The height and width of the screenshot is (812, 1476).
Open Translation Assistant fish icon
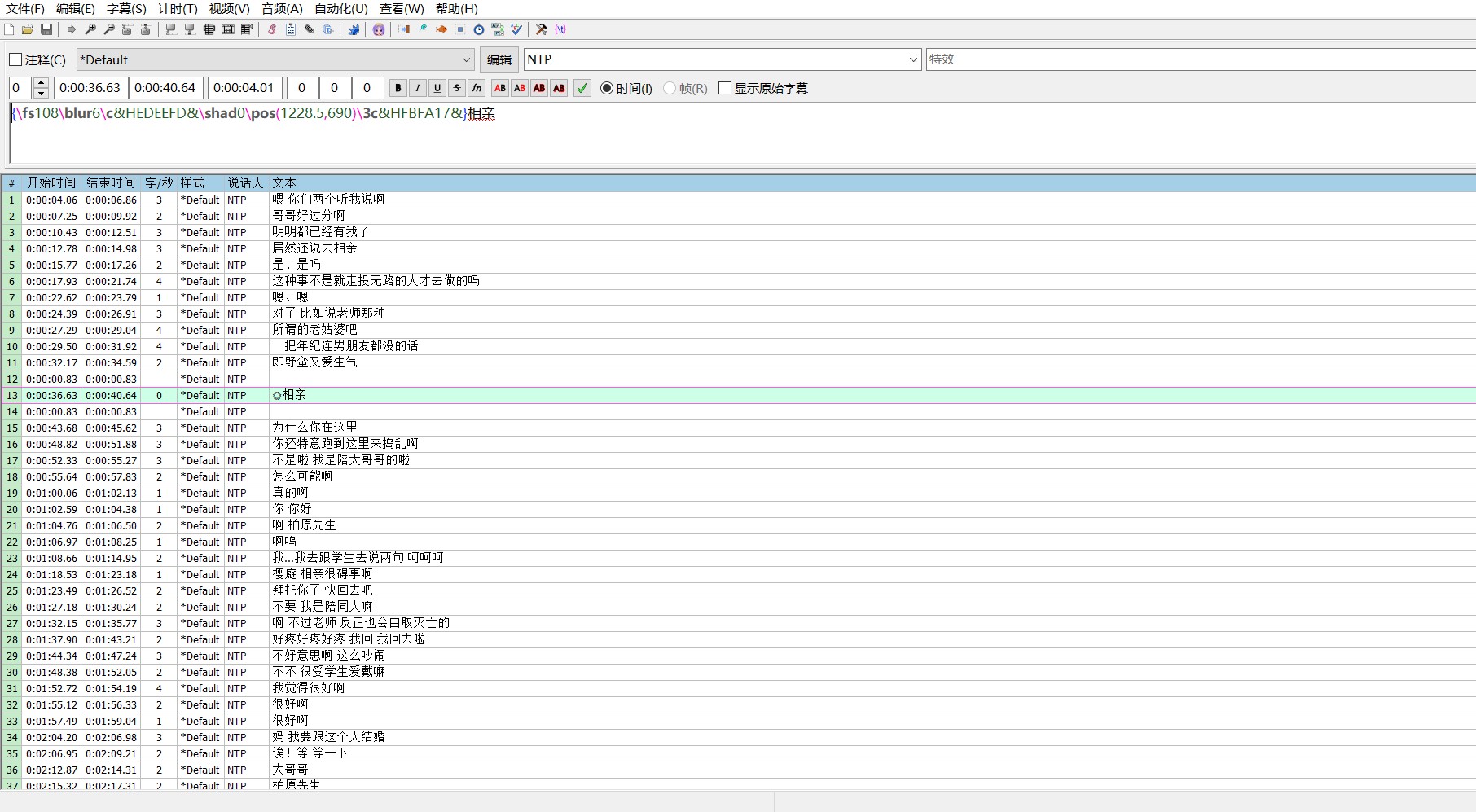[441, 29]
